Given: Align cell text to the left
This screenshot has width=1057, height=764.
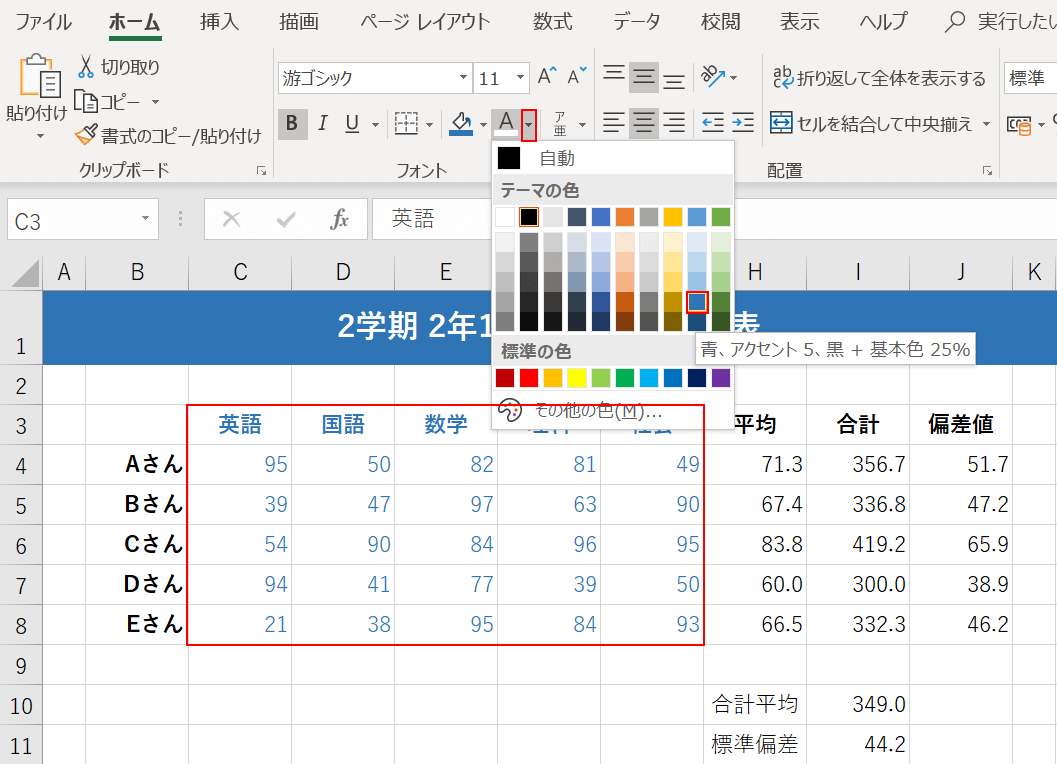Looking at the screenshot, I should 613,123.
